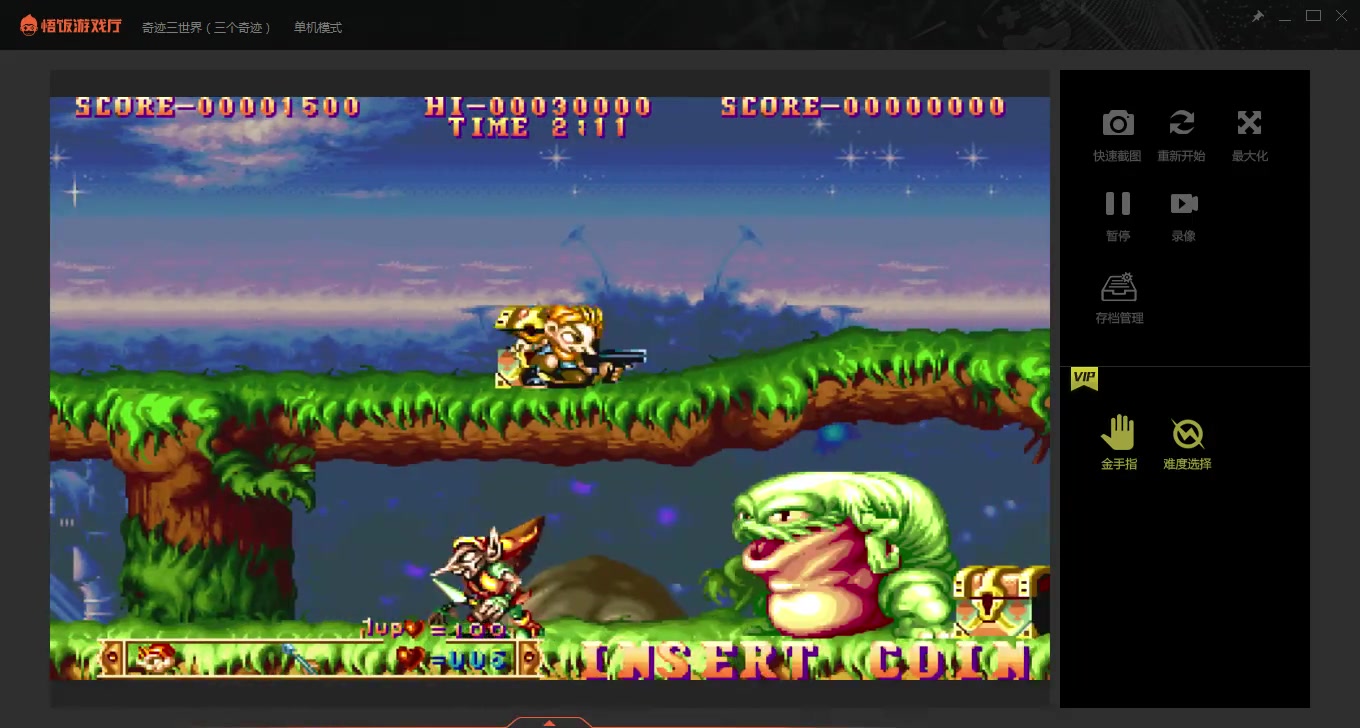Click the VIP badge
Screen dimensions: 1360x728
point(1084,378)
